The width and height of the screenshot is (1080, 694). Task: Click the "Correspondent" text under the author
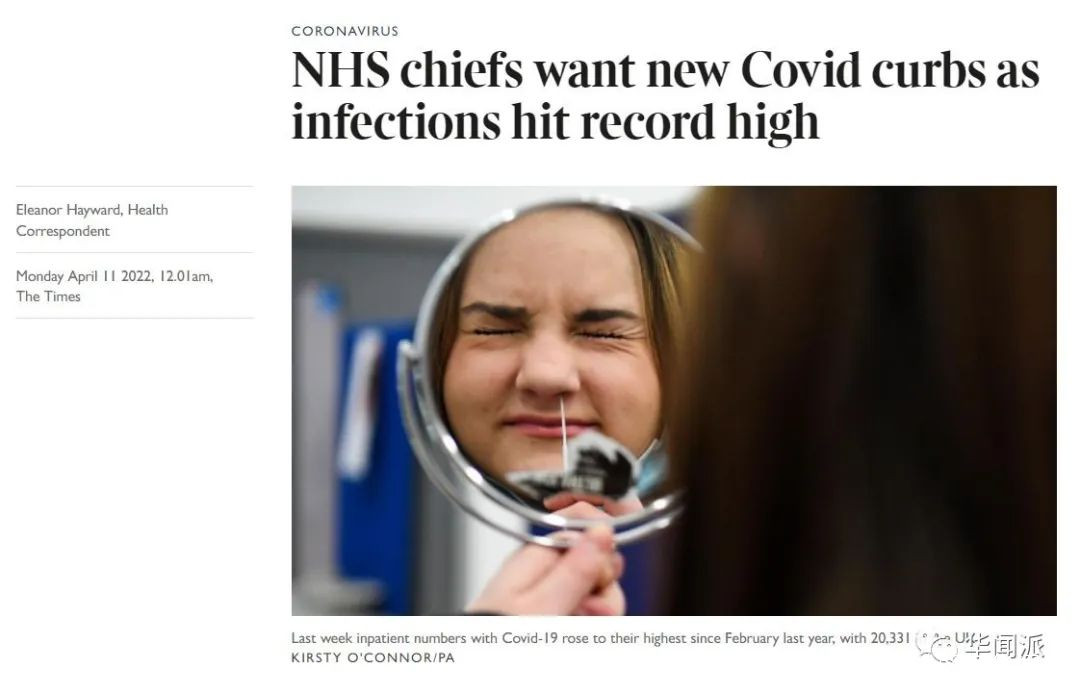pos(63,231)
